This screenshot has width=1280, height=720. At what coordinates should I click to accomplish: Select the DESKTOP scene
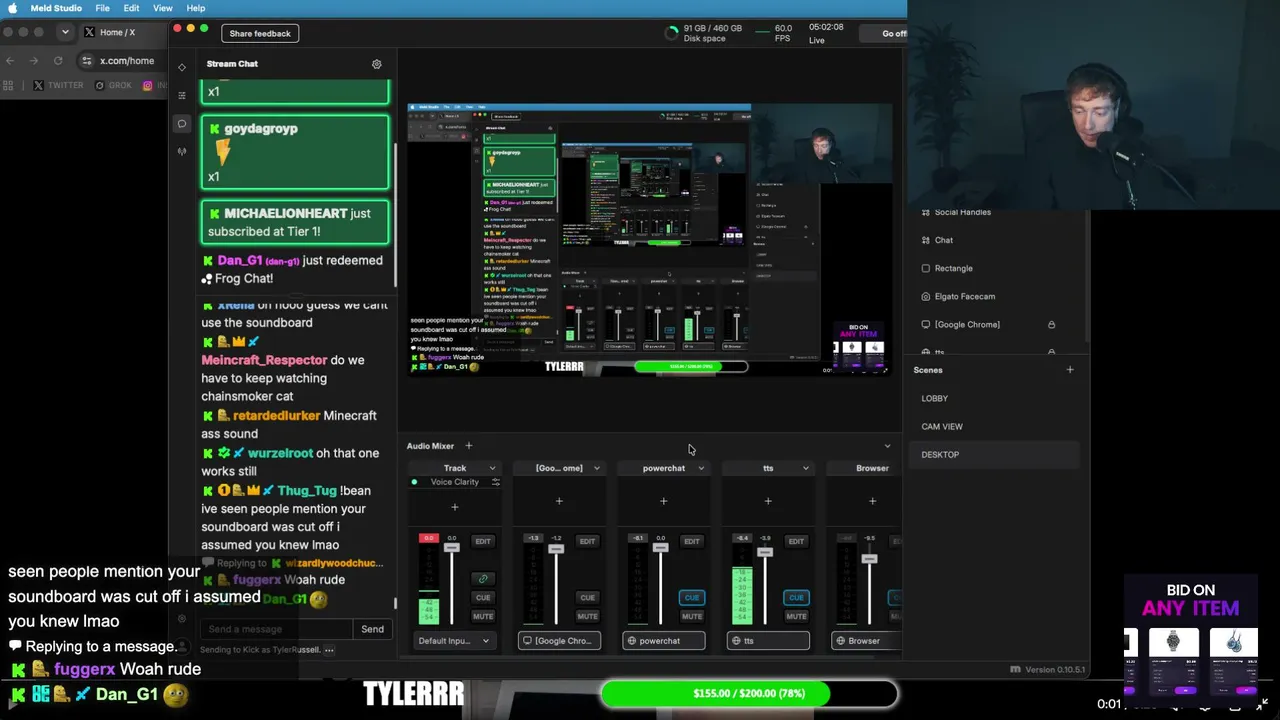(992, 455)
